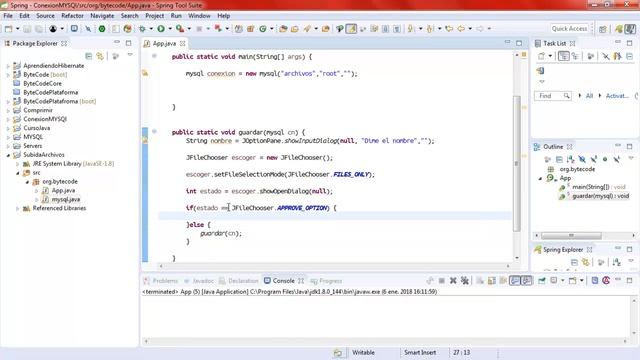Click the All link in Task List
The height and width of the screenshot is (360, 640).
point(589,96)
